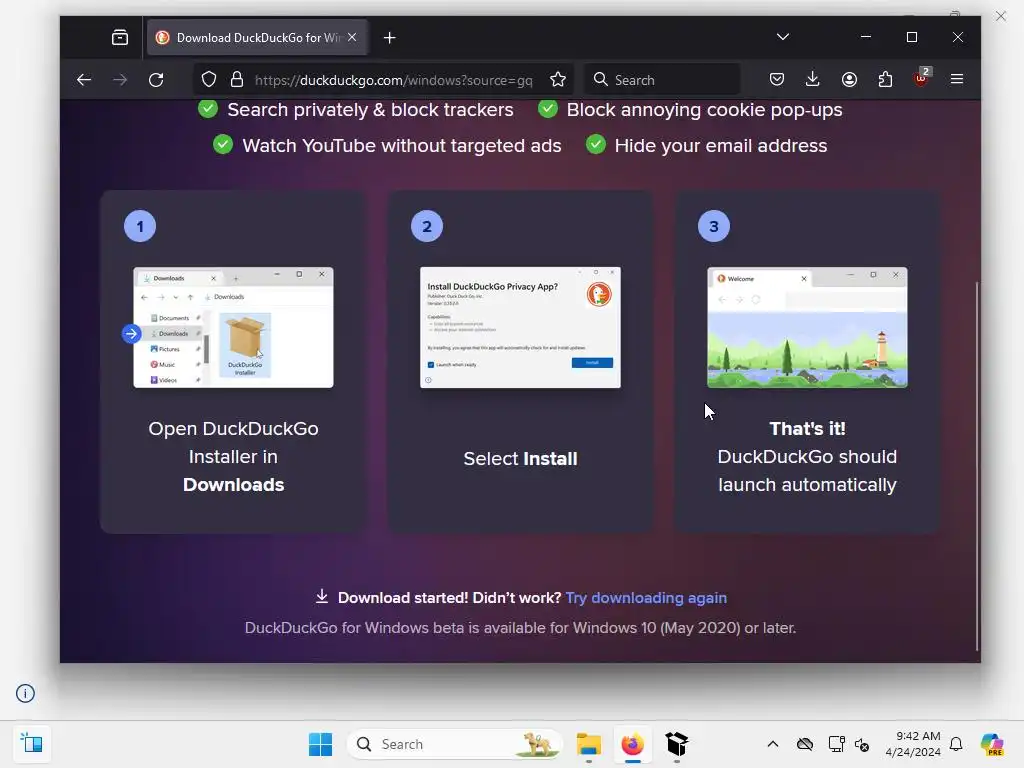Viewport: 1024px width, 768px height.
Task: Open the Extensions puzzle icon
Action: (885, 79)
